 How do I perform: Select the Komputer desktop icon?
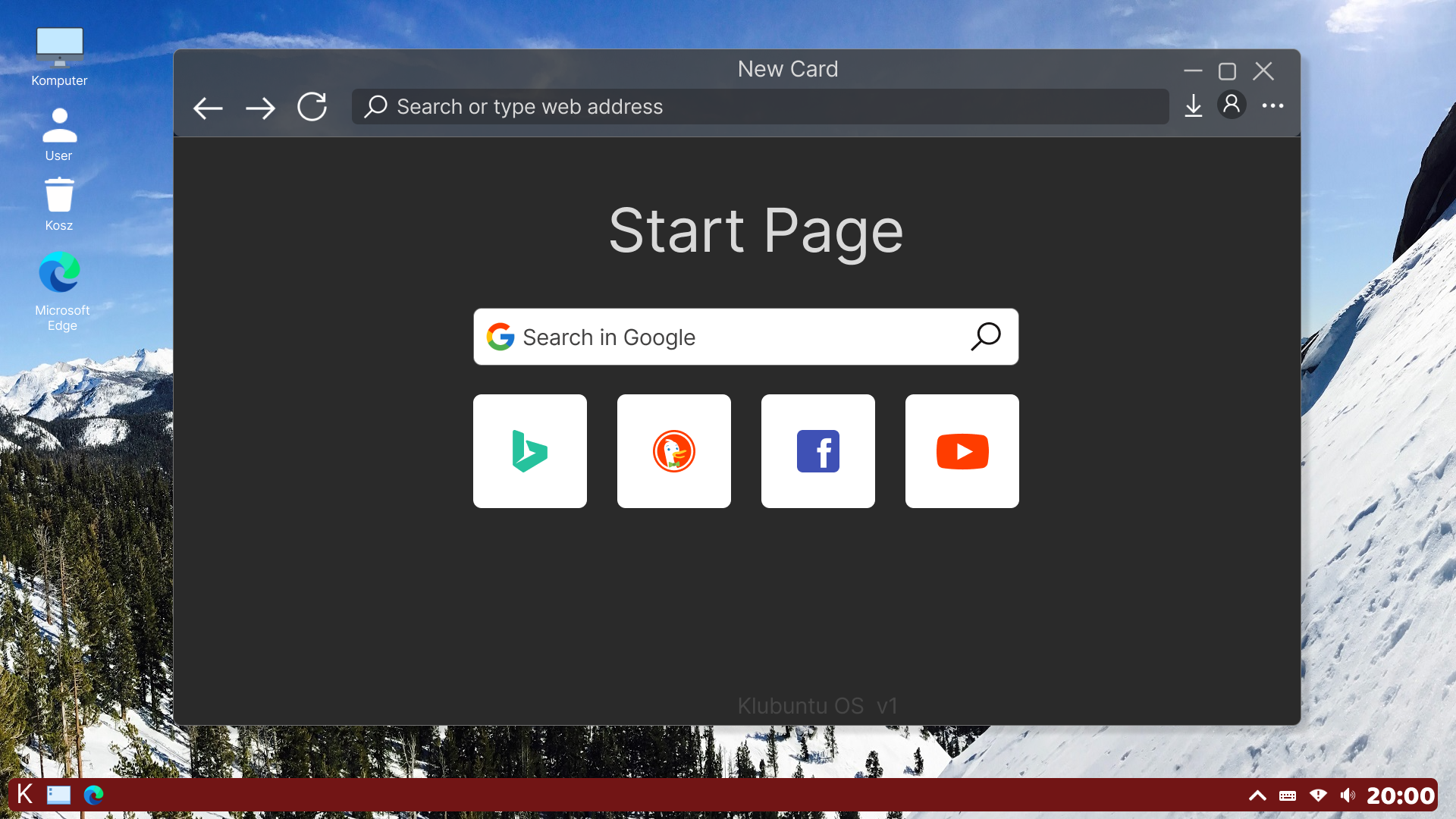59,57
